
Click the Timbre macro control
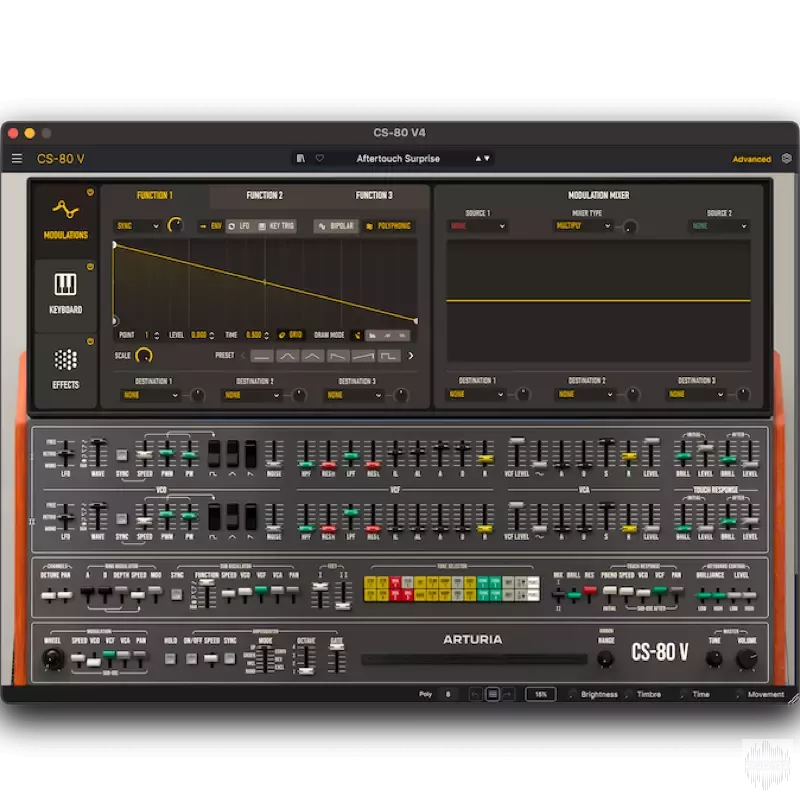pyautogui.click(x=643, y=694)
